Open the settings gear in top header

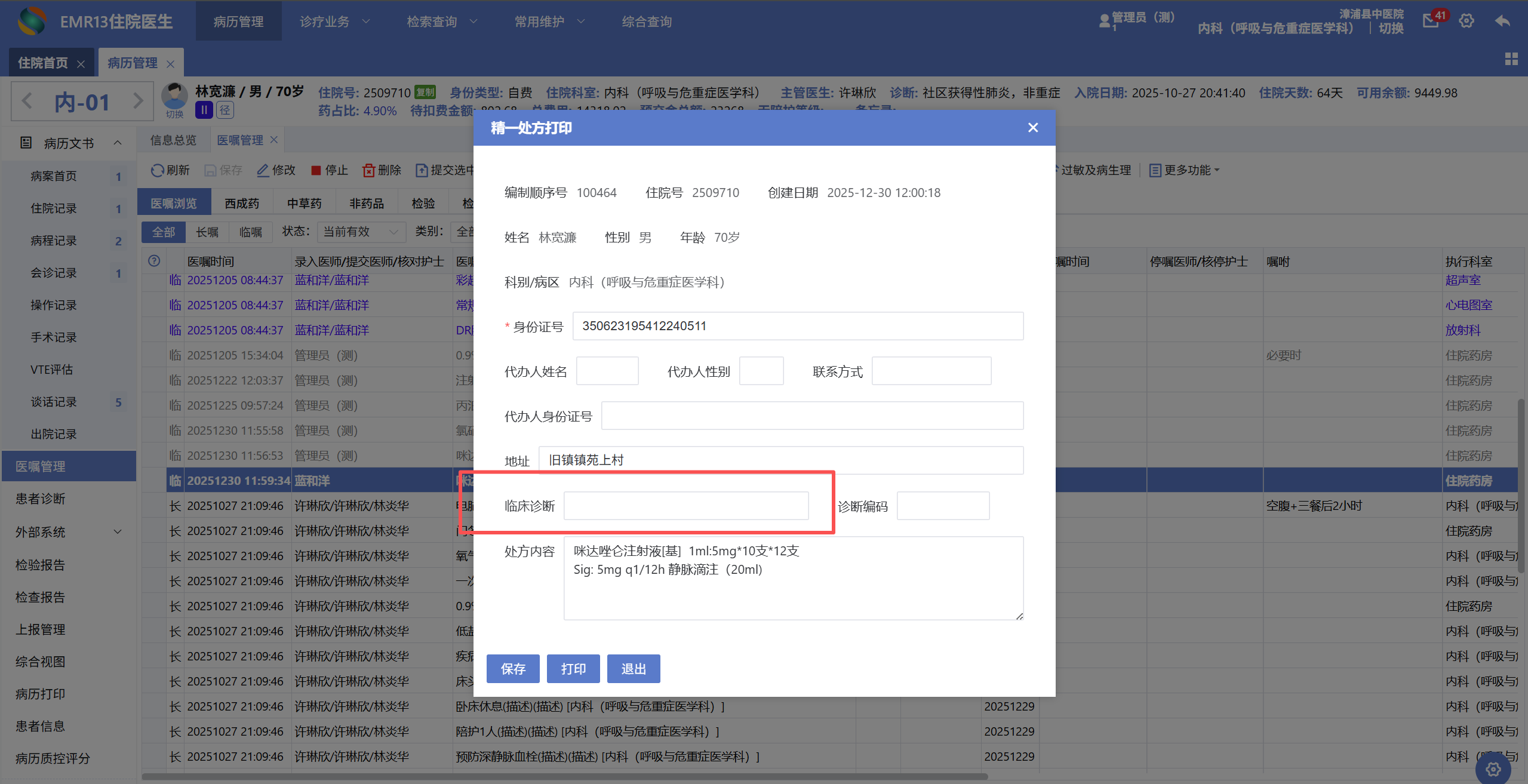(x=1466, y=21)
